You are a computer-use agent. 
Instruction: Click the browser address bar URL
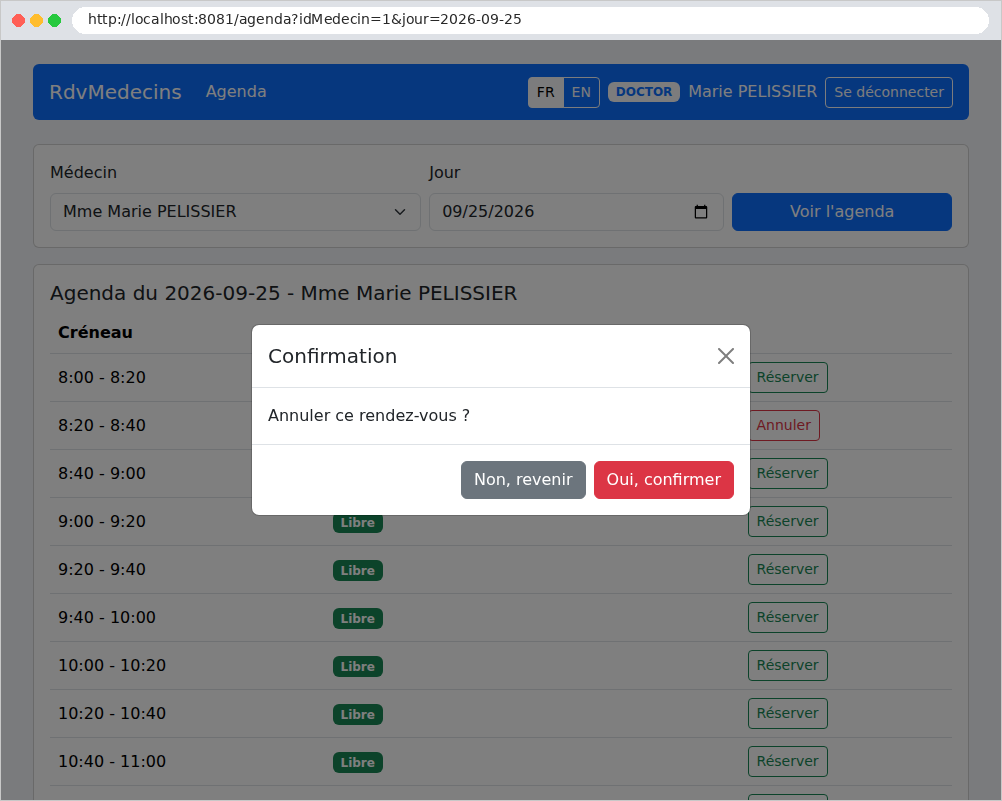(x=305, y=19)
